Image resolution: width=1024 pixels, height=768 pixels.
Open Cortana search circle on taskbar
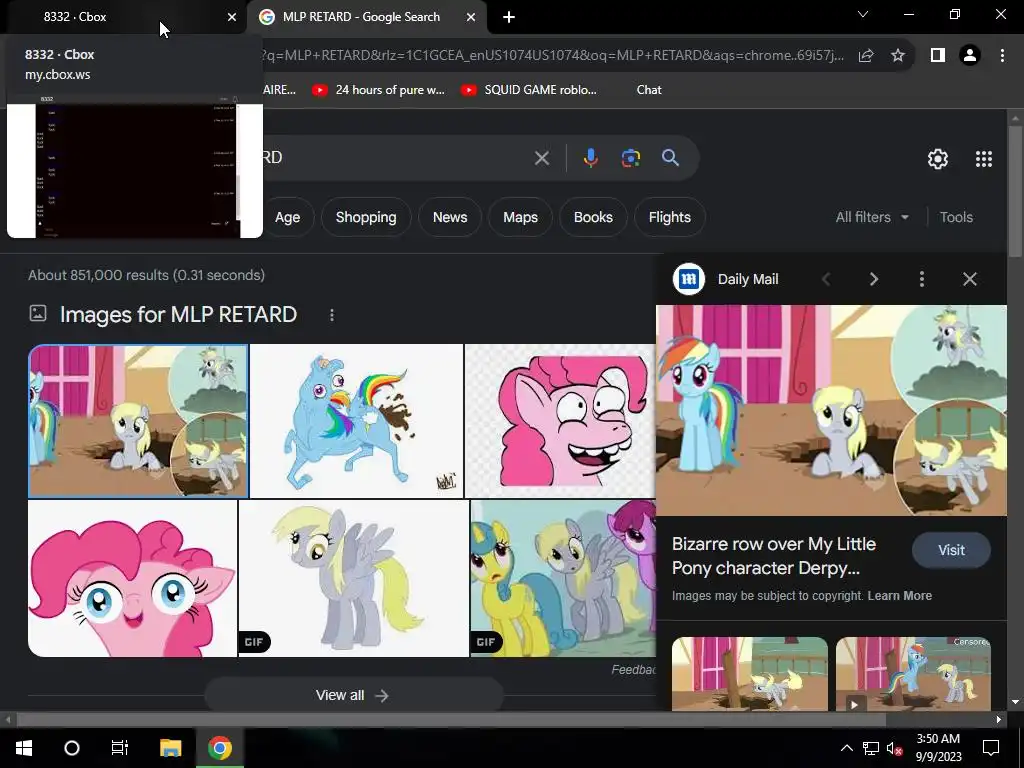click(x=72, y=748)
